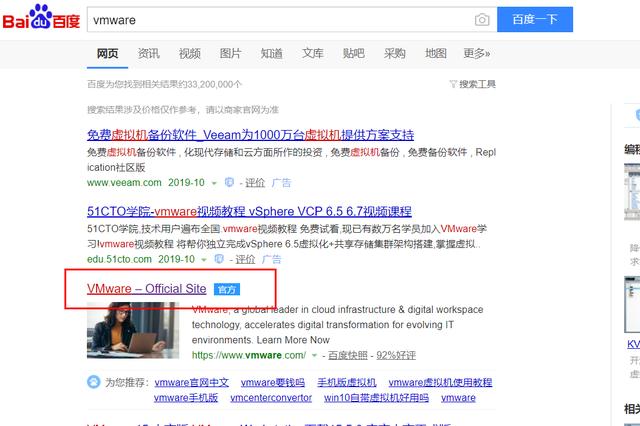Image resolution: width=640 pixels, height=426 pixels.
Task: Select suggestion vmware要钱吗
Action: [x=273, y=382]
